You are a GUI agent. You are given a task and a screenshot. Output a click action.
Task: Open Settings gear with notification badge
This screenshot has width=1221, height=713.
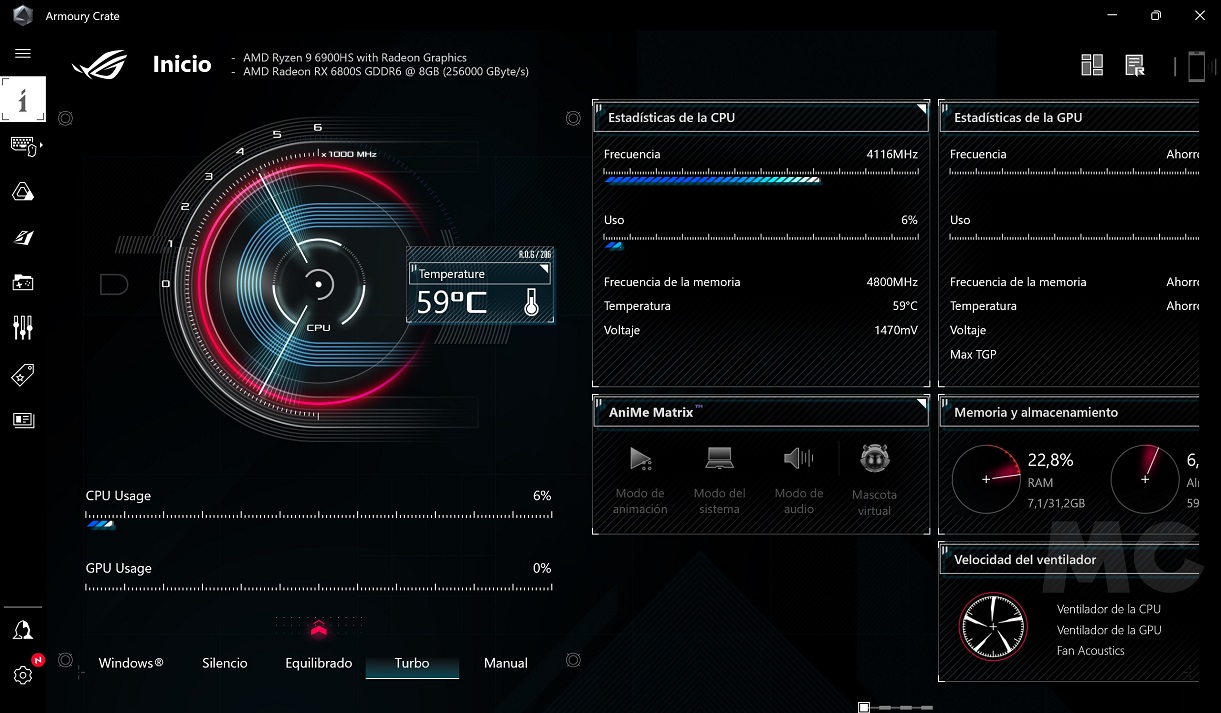[x=23, y=675]
